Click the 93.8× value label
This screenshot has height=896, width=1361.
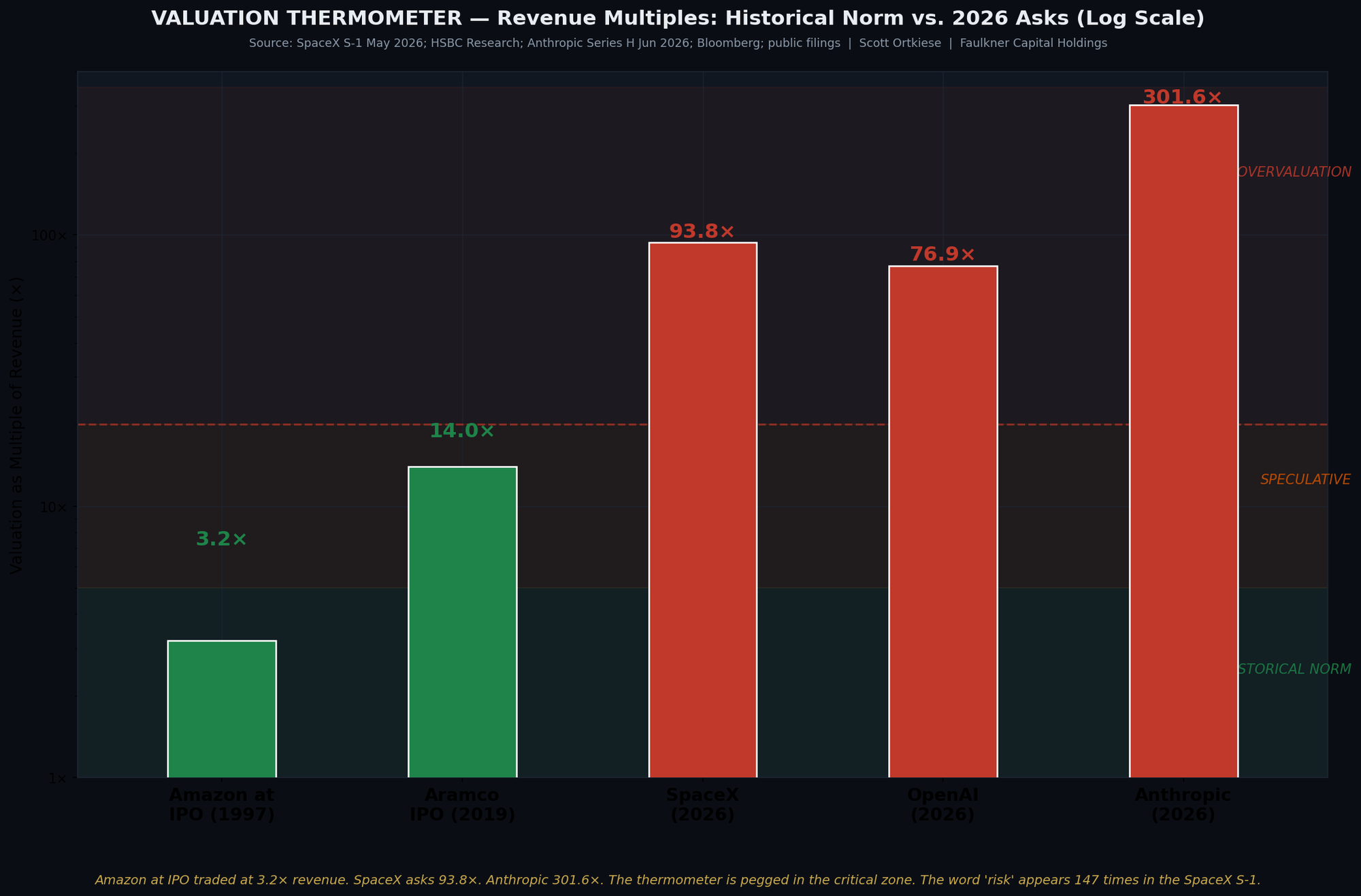pyautogui.click(x=703, y=232)
